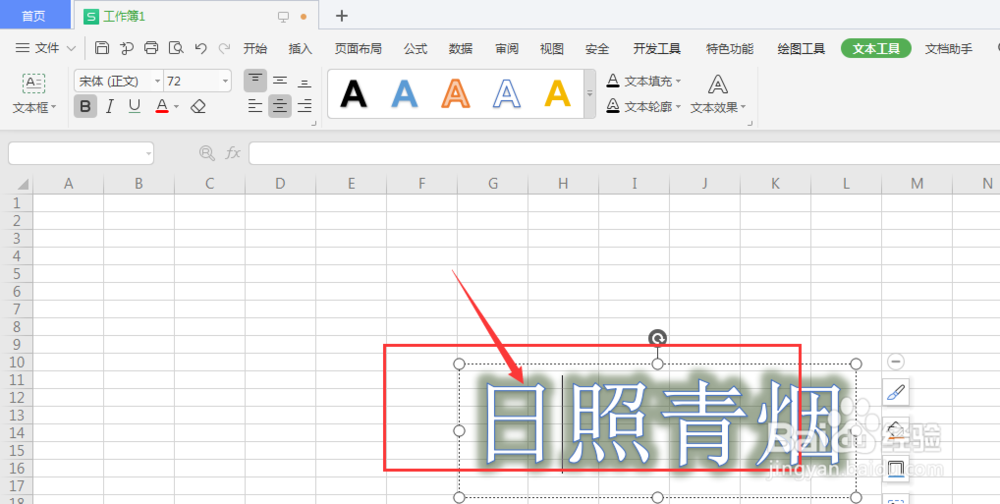Image resolution: width=1000 pixels, height=504 pixels.
Task: Apply the red font color button
Action: point(162,106)
